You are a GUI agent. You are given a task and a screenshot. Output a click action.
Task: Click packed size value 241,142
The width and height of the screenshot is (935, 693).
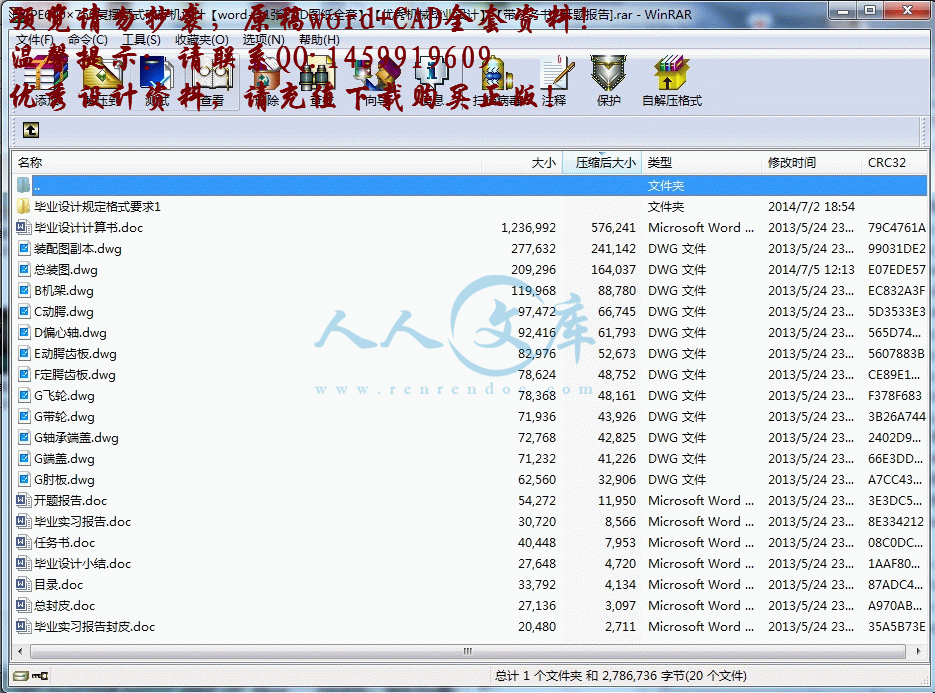coord(613,248)
